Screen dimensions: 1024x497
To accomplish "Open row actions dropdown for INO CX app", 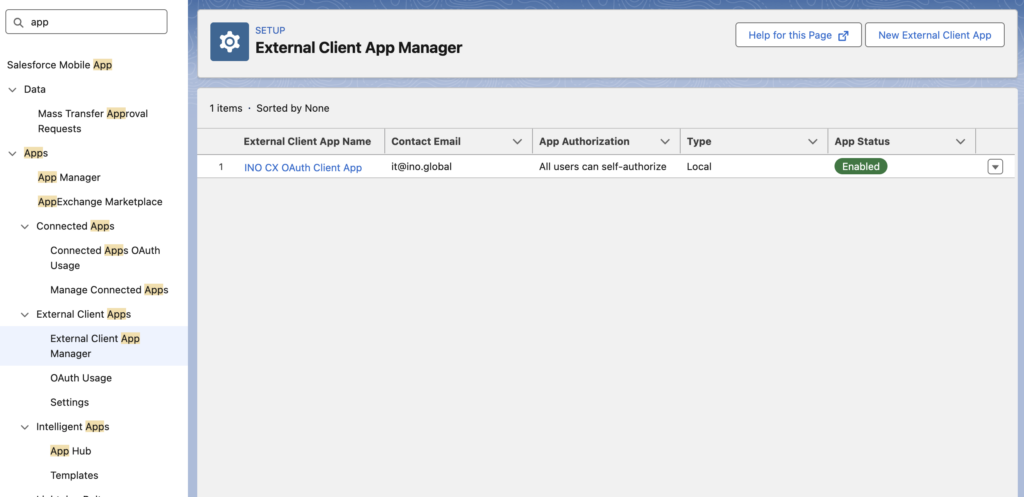I will (x=994, y=167).
